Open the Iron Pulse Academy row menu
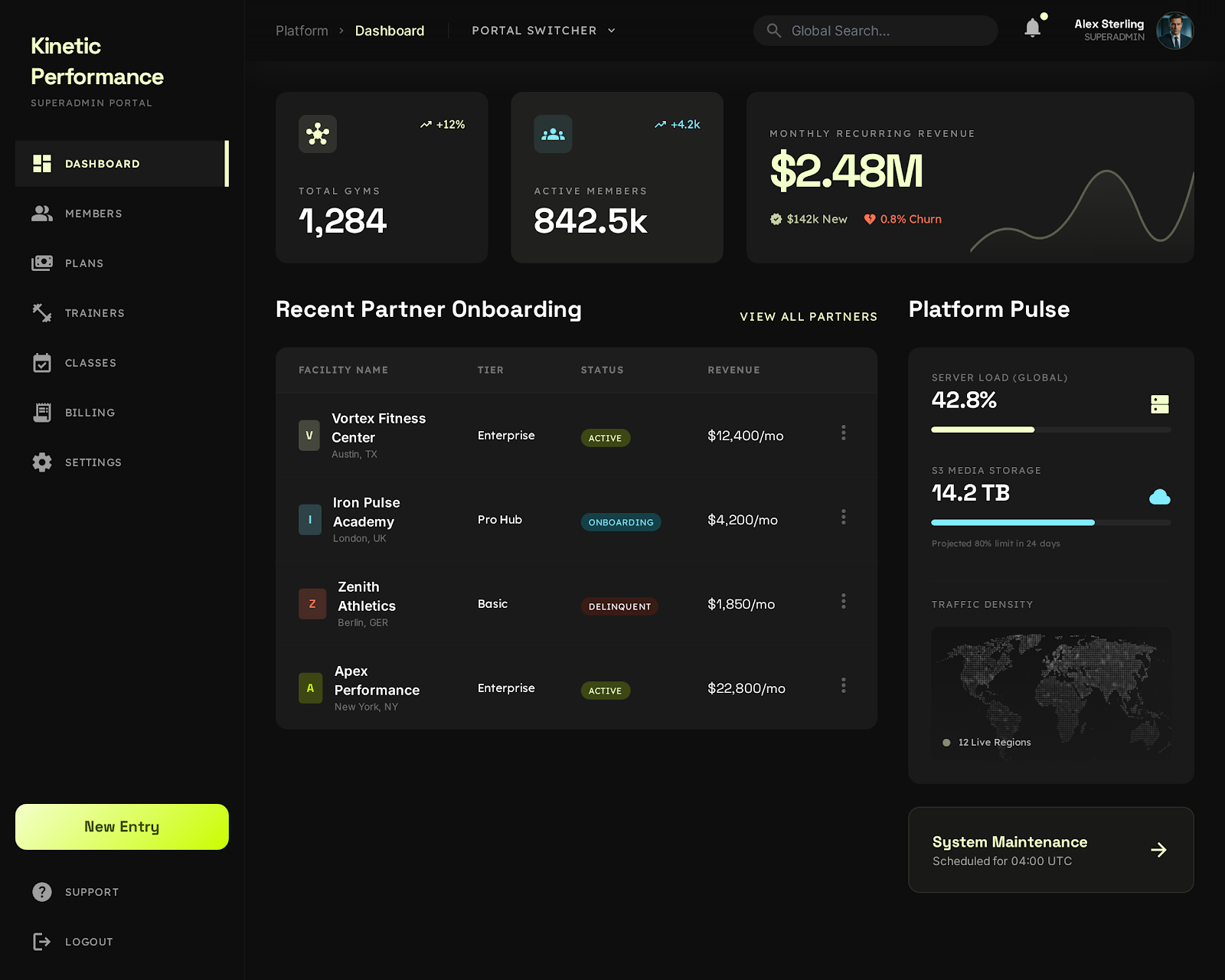 843,518
